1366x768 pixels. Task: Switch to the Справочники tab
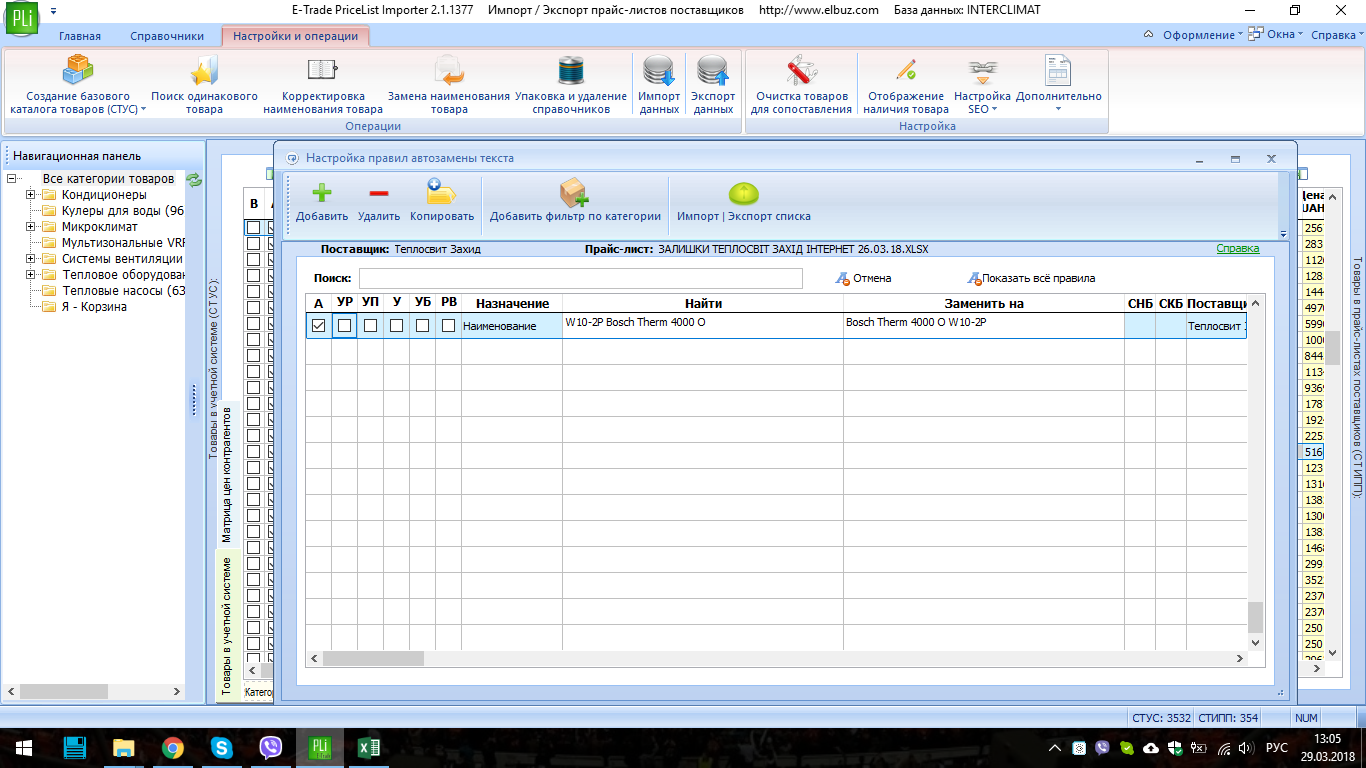coord(167,36)
